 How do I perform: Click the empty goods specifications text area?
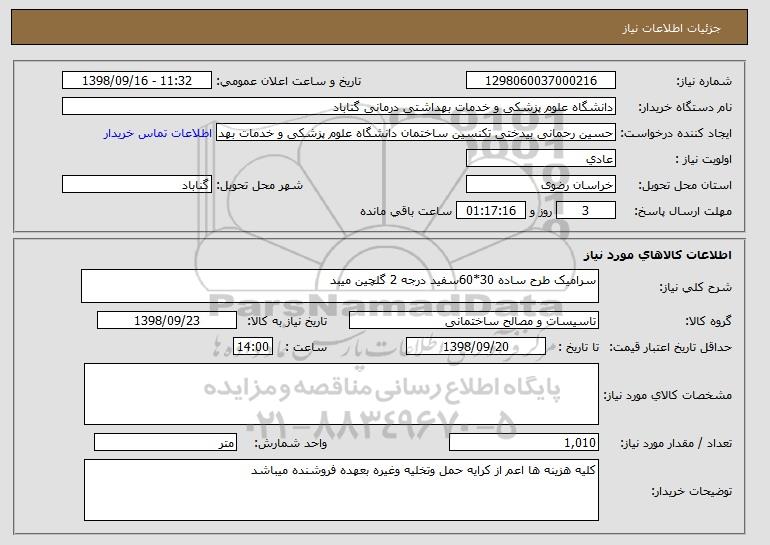[x=341, y=394]
